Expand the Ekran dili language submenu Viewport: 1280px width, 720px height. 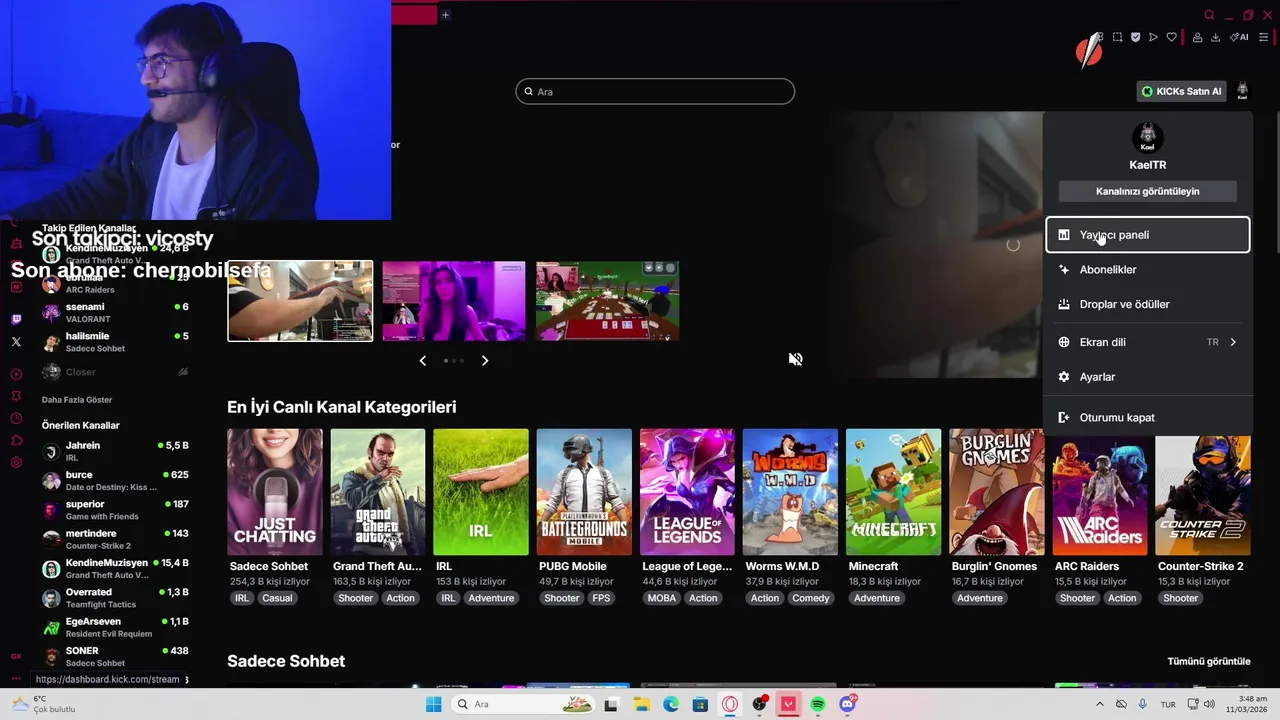point(1148,342)
